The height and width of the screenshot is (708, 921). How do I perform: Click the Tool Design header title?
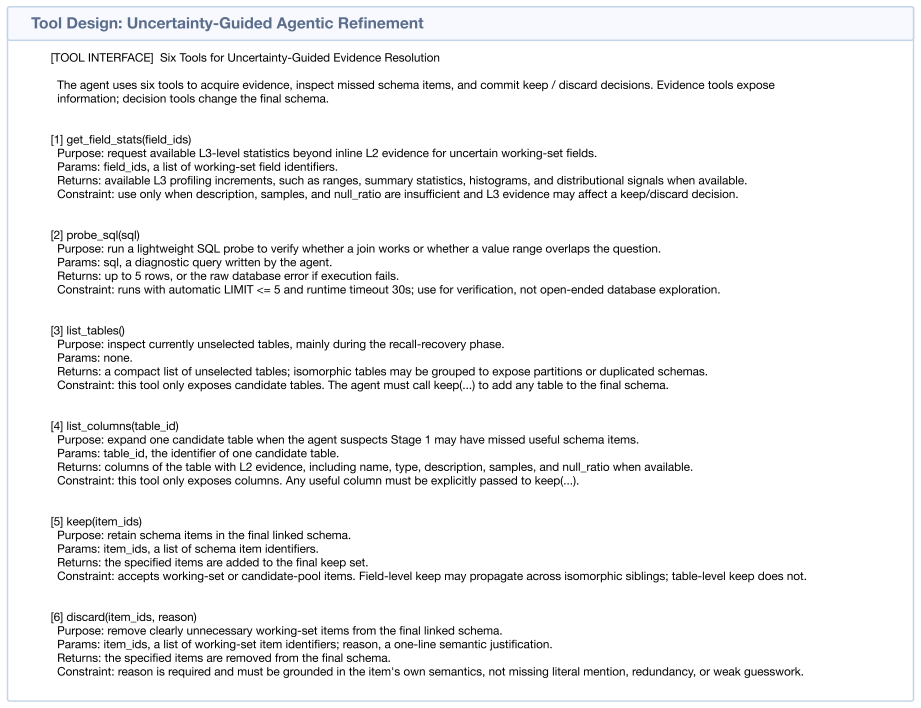(227, 24)
